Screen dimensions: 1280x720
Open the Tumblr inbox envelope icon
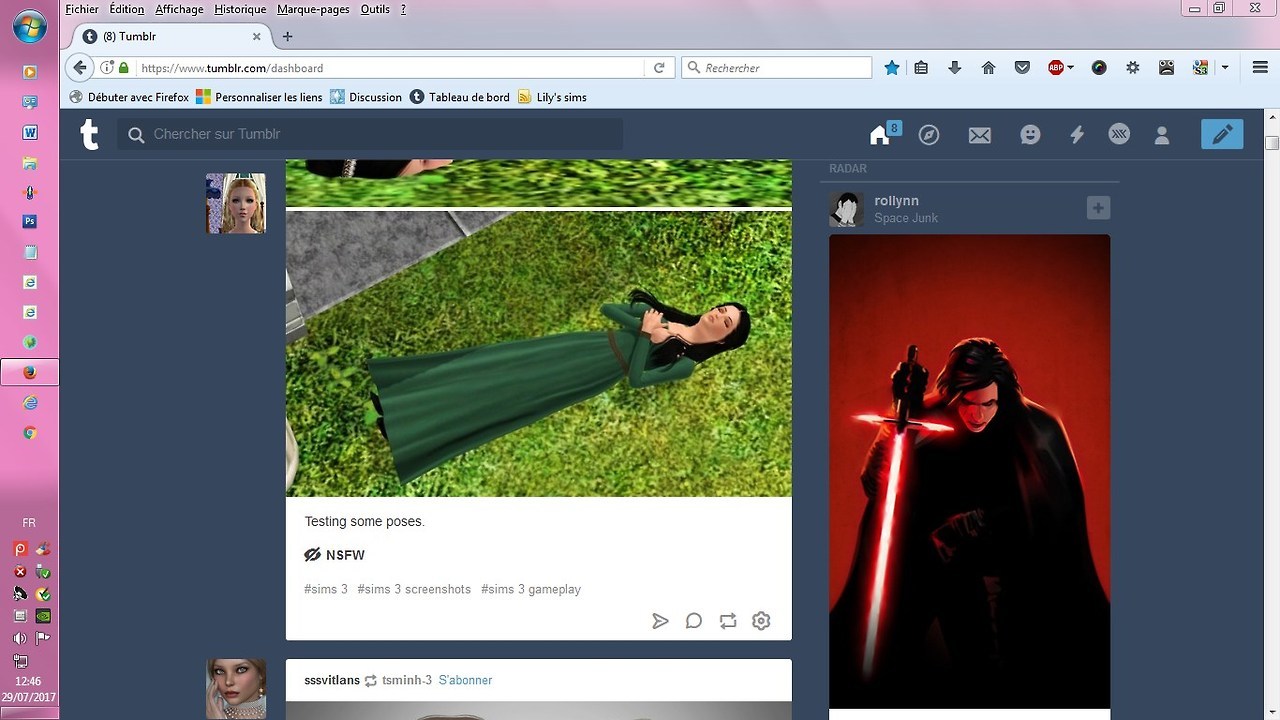pos(979,135)
